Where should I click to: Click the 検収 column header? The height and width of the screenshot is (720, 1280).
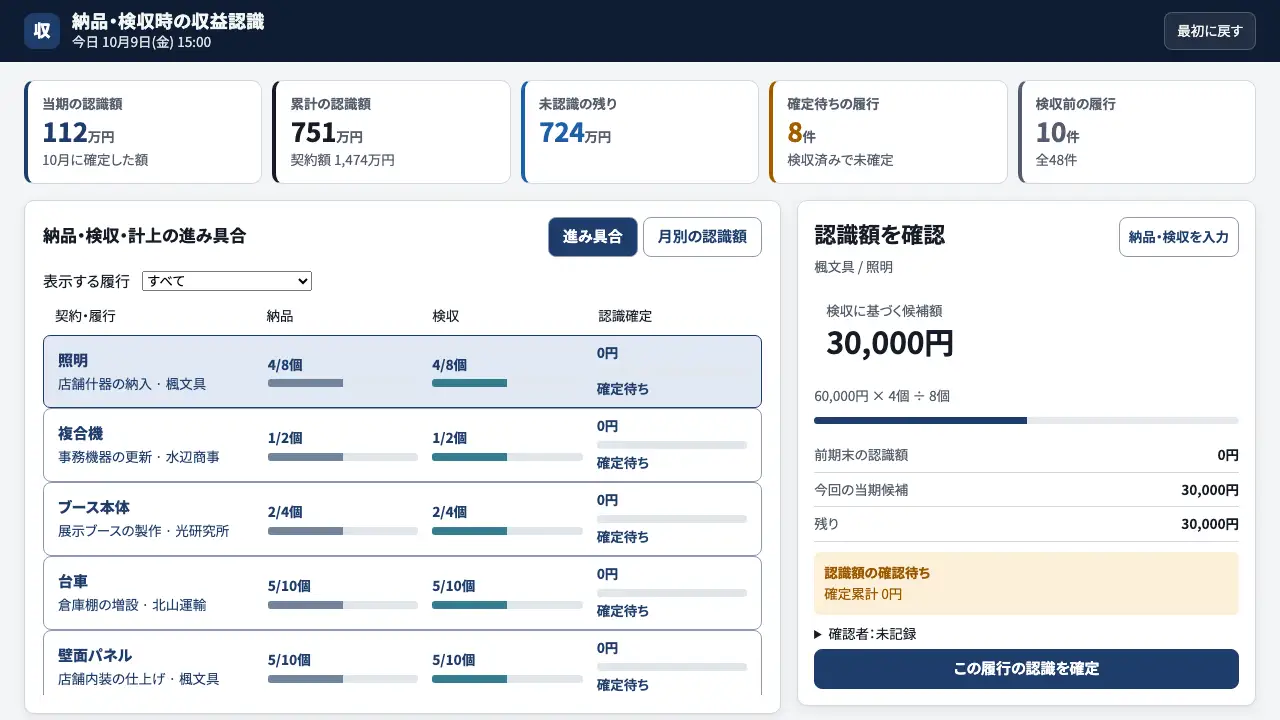tap(446, 316)
